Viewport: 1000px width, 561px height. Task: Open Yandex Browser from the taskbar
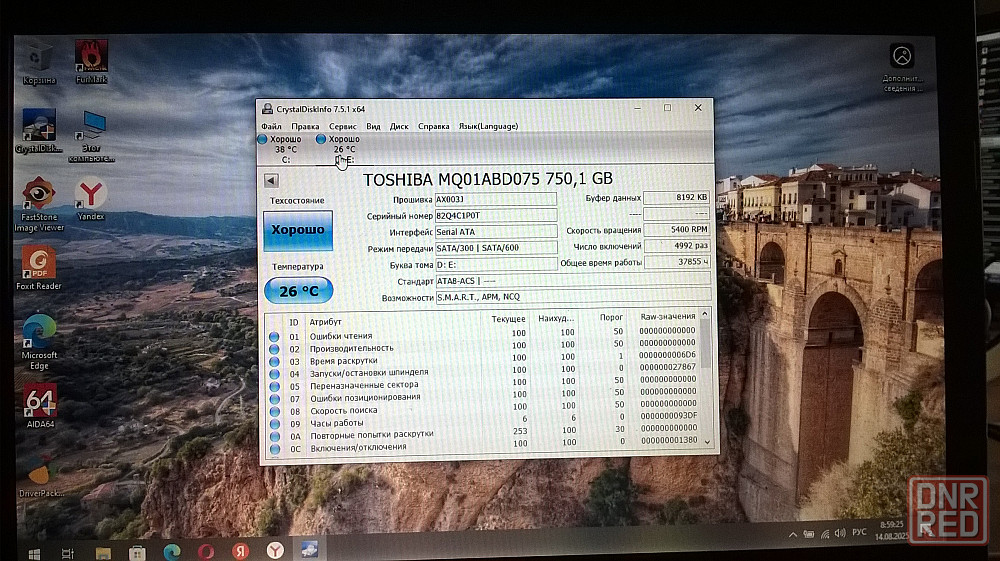[275, 550]
